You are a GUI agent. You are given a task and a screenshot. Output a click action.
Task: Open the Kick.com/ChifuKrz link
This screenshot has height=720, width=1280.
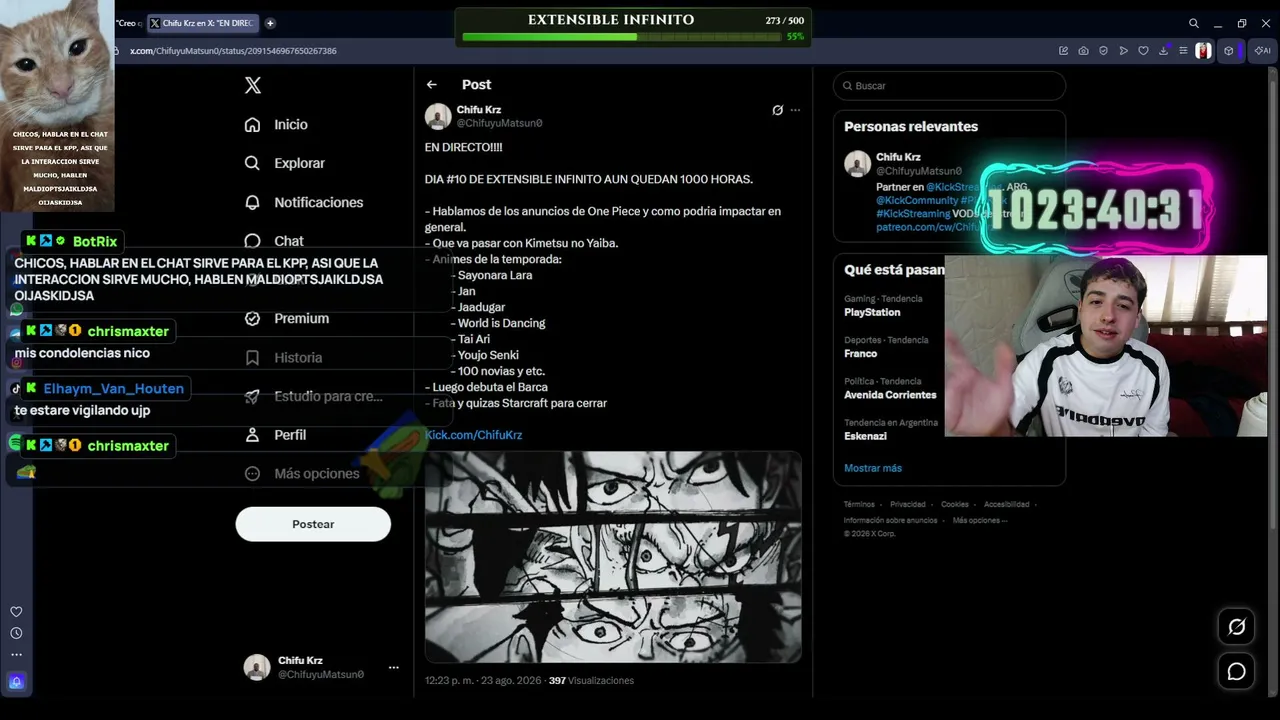pos(473,435)
